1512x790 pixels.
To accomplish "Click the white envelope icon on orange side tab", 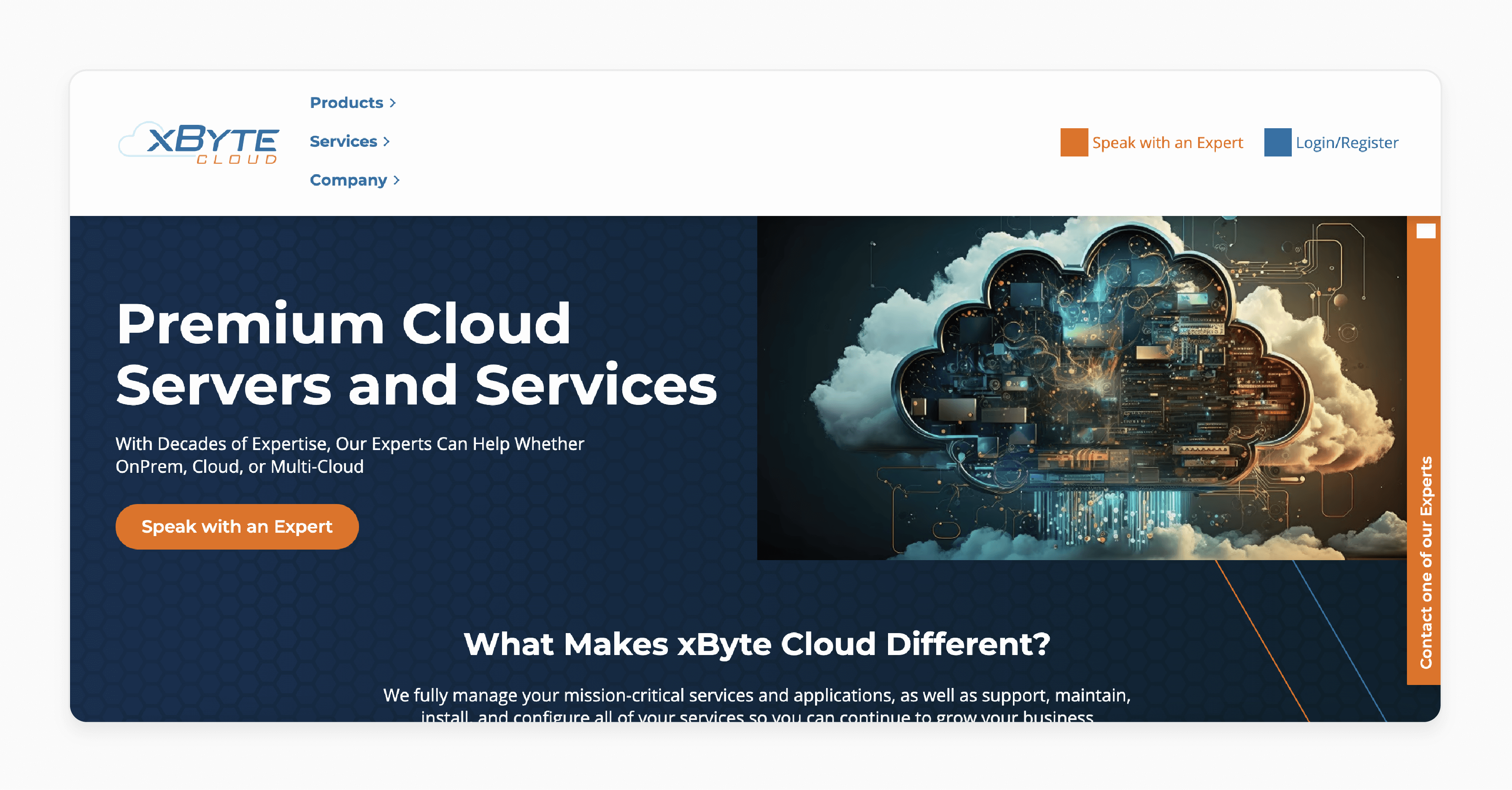I will coord(1426,231).
